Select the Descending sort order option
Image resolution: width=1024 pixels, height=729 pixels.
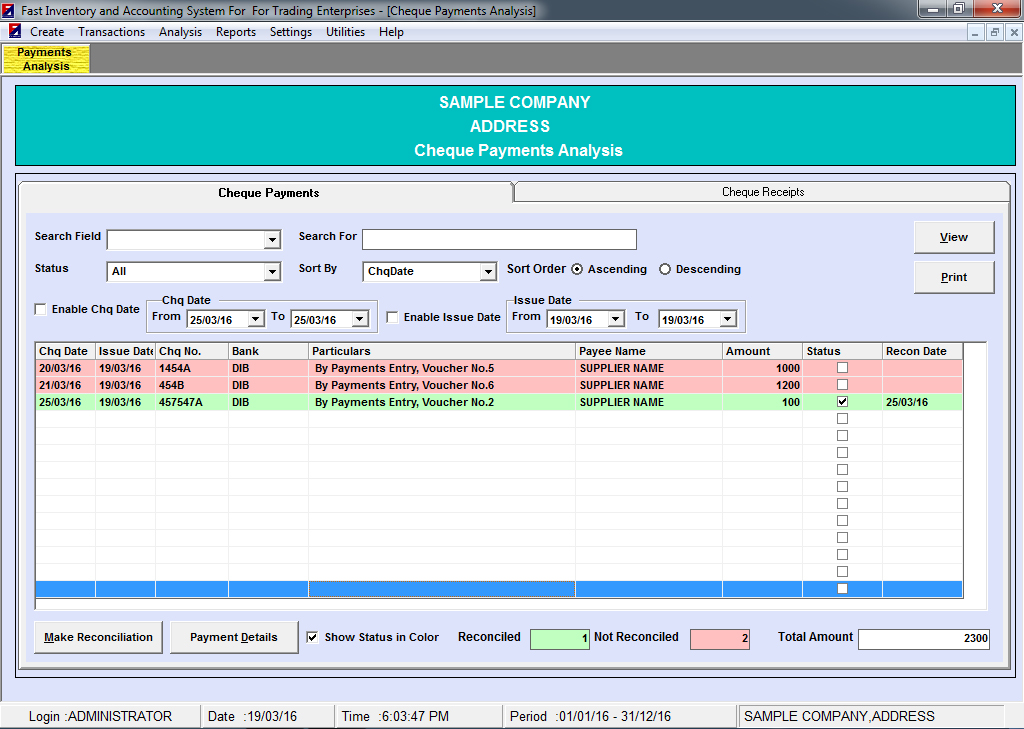pos(666,270)
